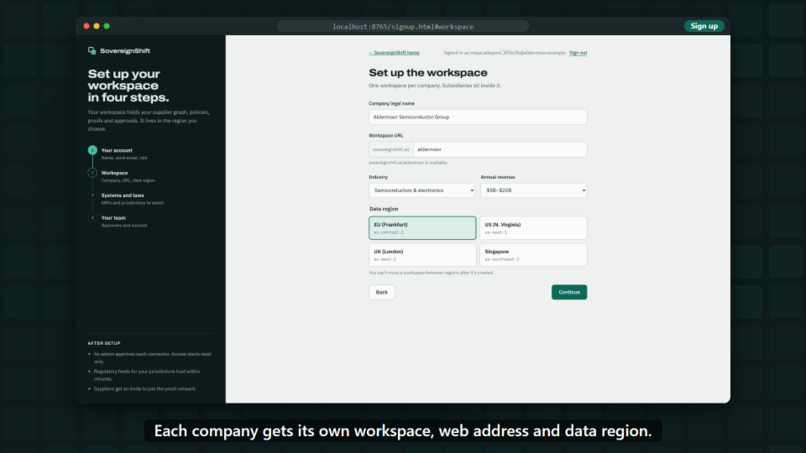Go to the Your account step
Image resolution: width=806 pixels, height=453 pixels.
point(124,154)
